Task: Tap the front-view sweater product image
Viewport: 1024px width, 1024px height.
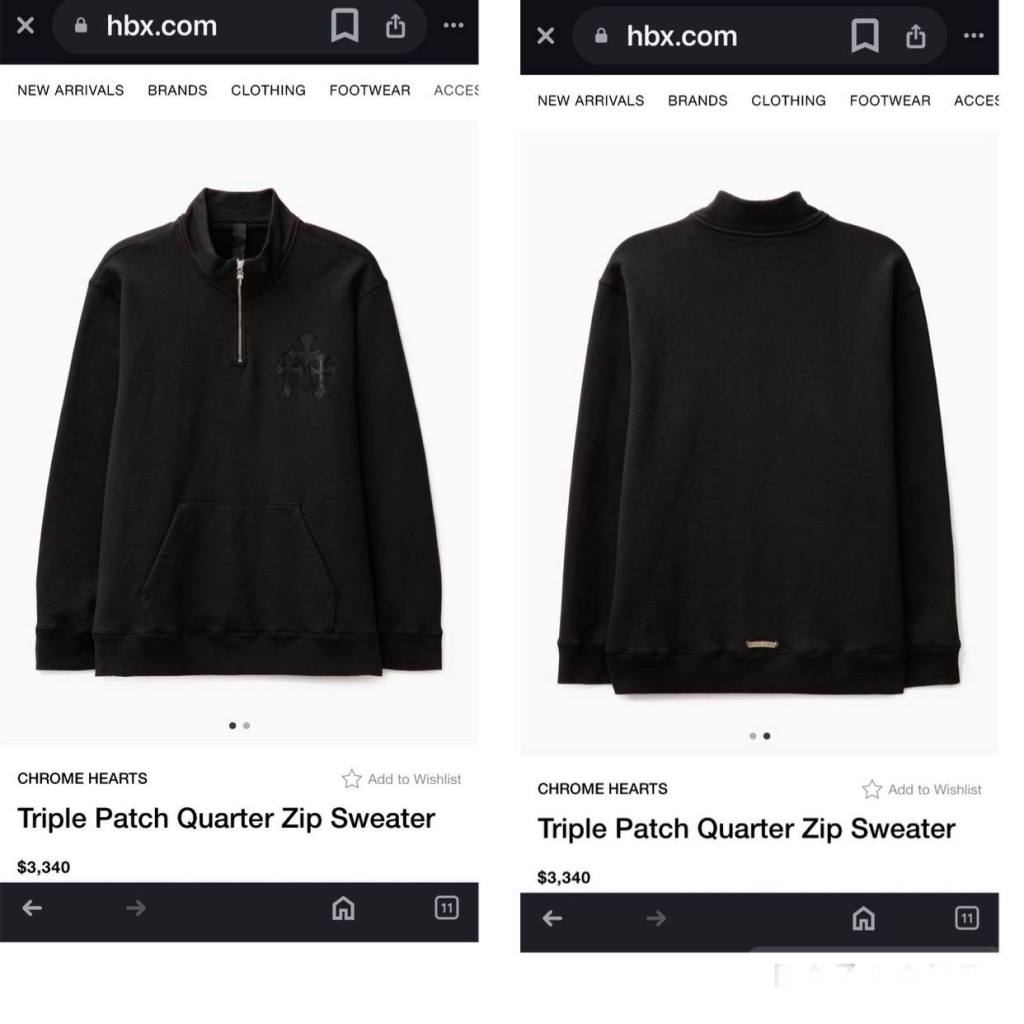Action: [x=239, y=431]
